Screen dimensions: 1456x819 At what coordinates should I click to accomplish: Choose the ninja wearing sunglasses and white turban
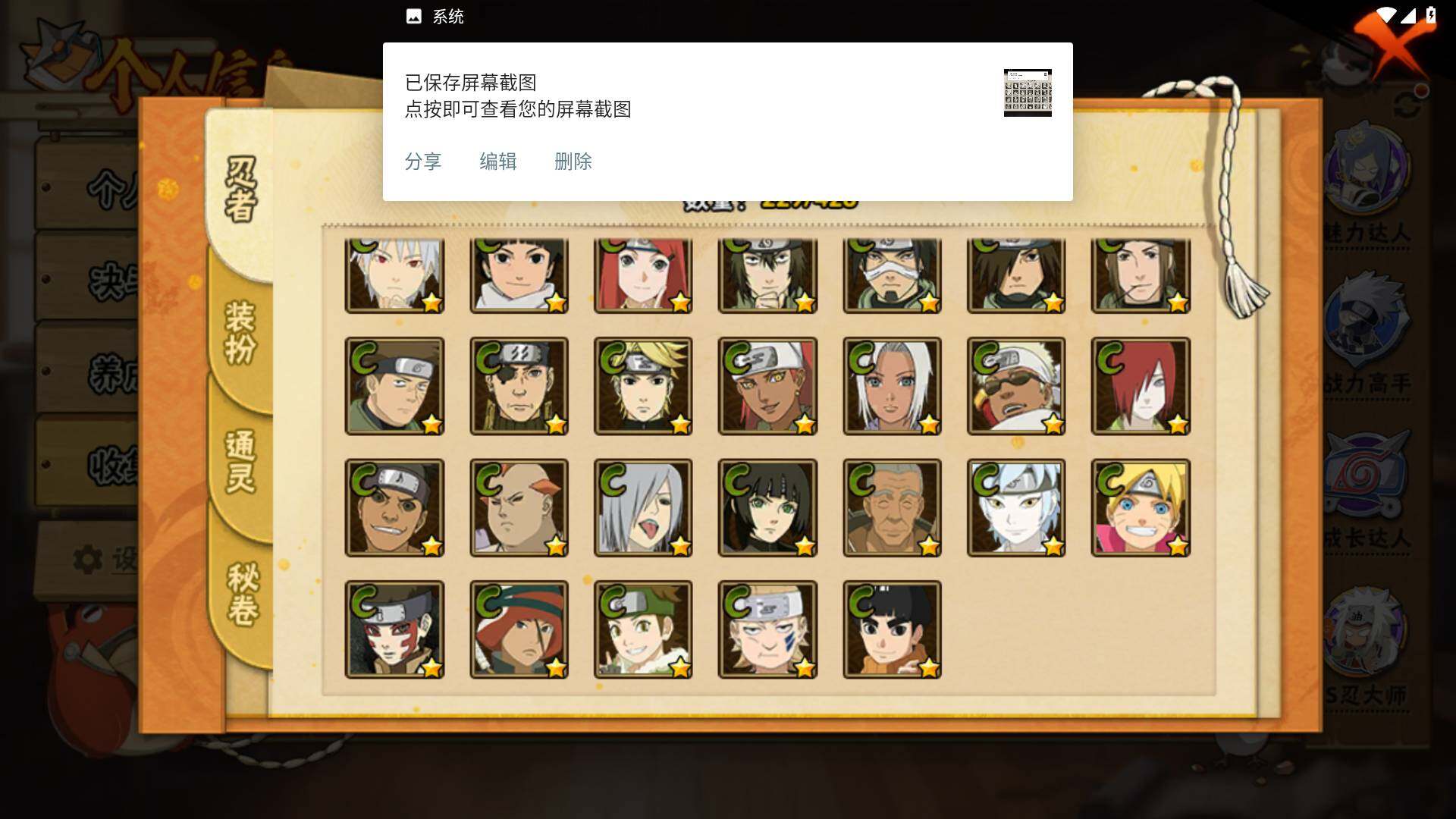pyautogui.click(x=1016, y=386)
